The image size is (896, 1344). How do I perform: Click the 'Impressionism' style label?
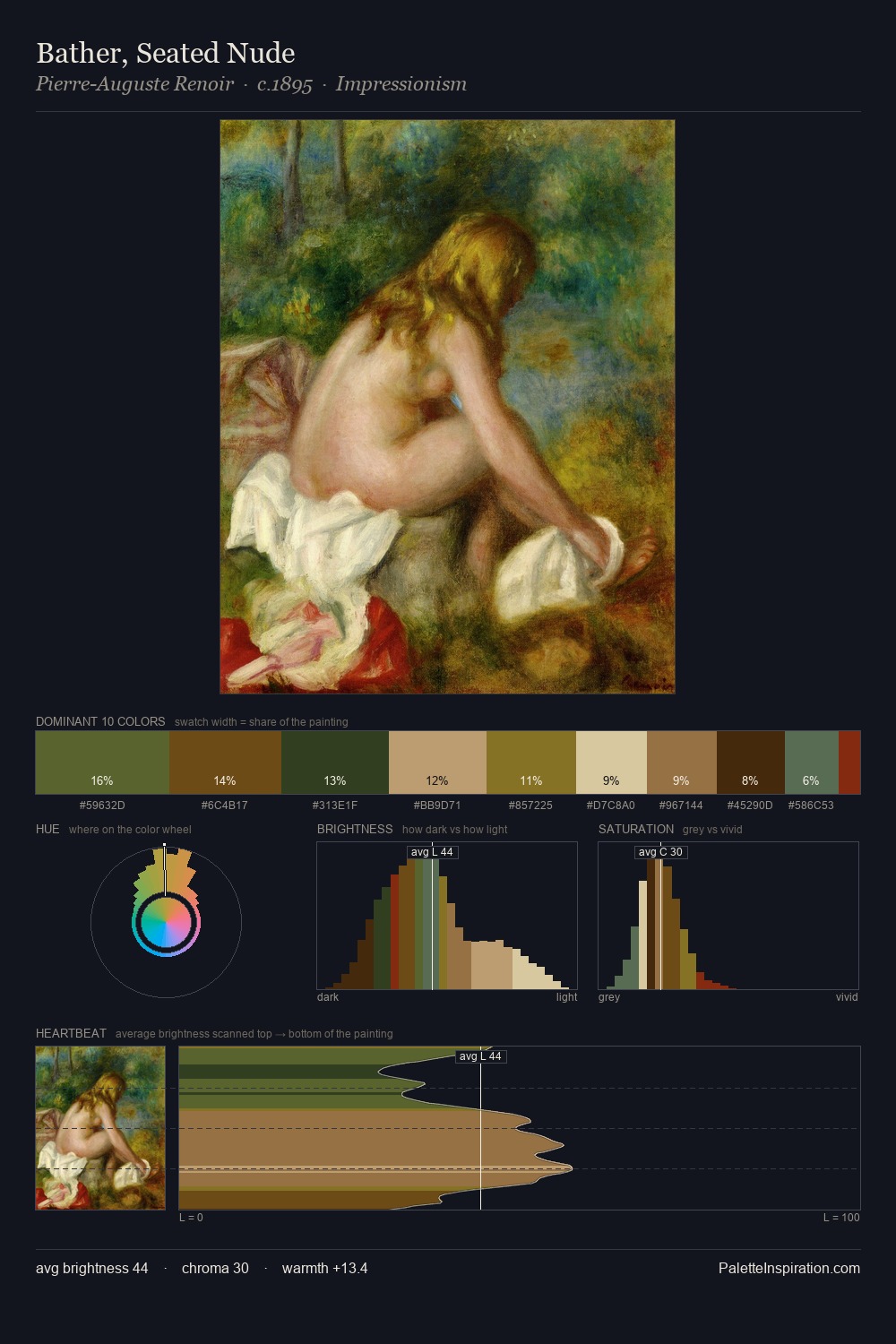[x=401, y=84]
